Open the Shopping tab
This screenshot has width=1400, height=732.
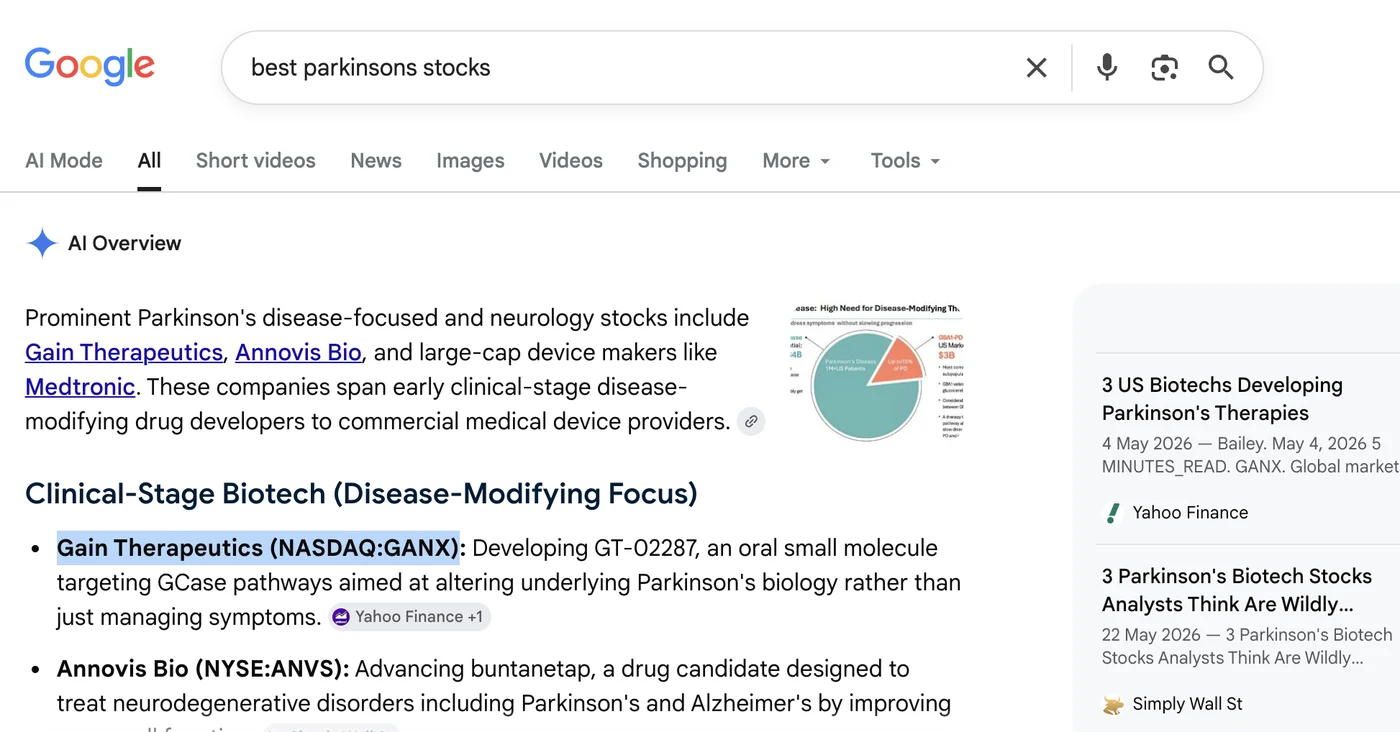(682, 160)
